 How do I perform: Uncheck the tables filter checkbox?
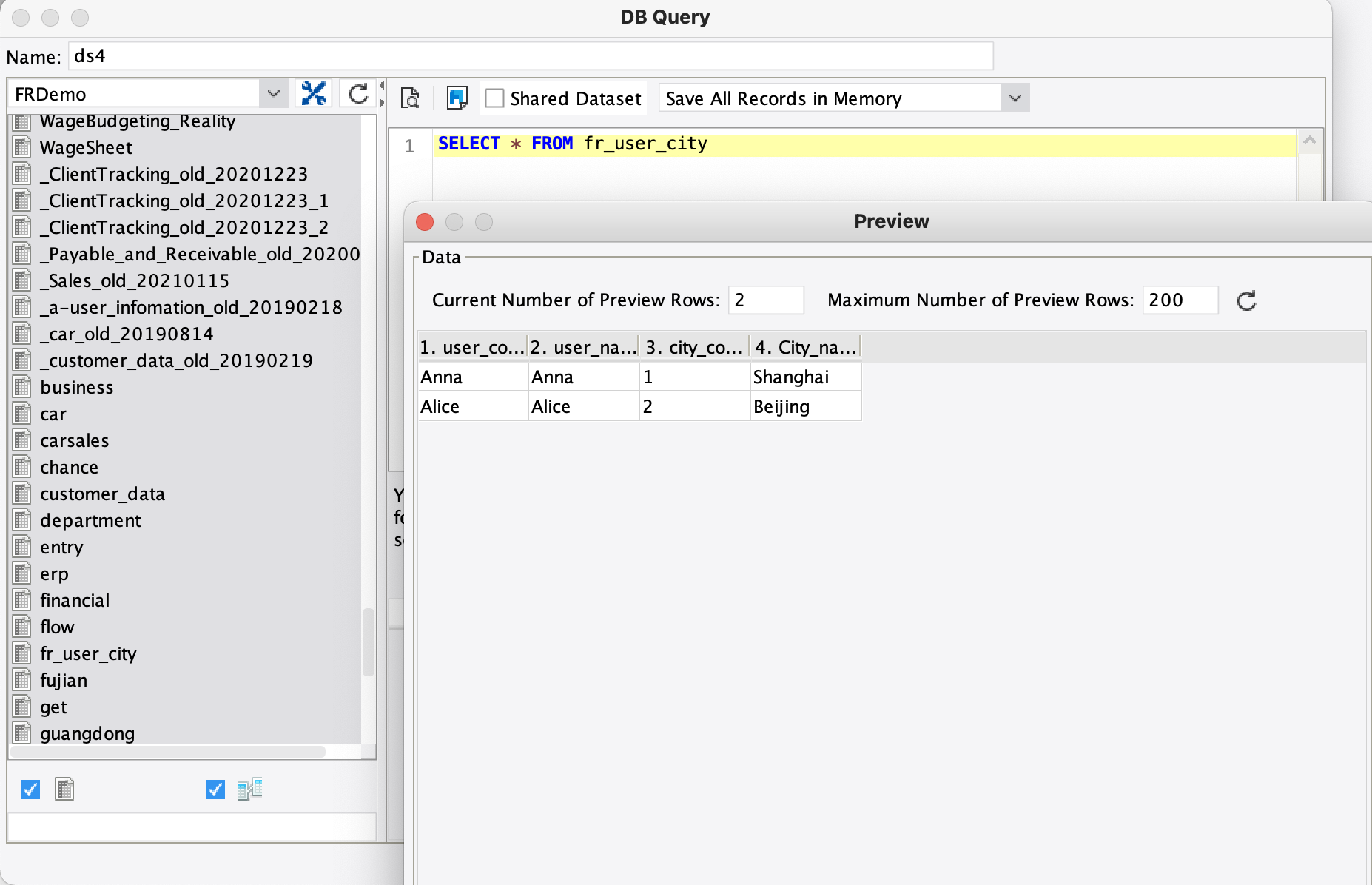pos(30,790)
